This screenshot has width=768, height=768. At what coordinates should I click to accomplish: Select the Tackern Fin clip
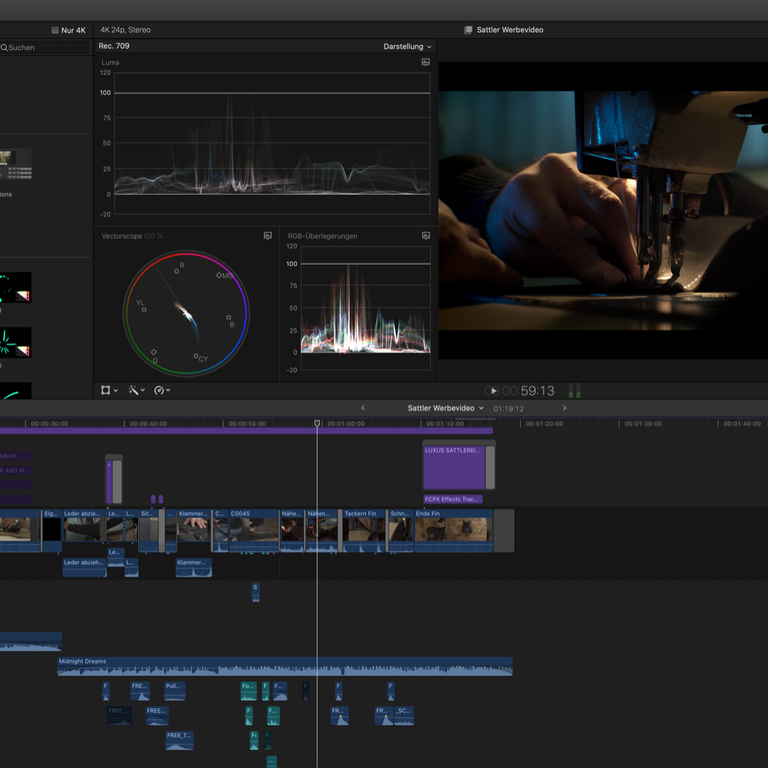(x=364, y=530)
